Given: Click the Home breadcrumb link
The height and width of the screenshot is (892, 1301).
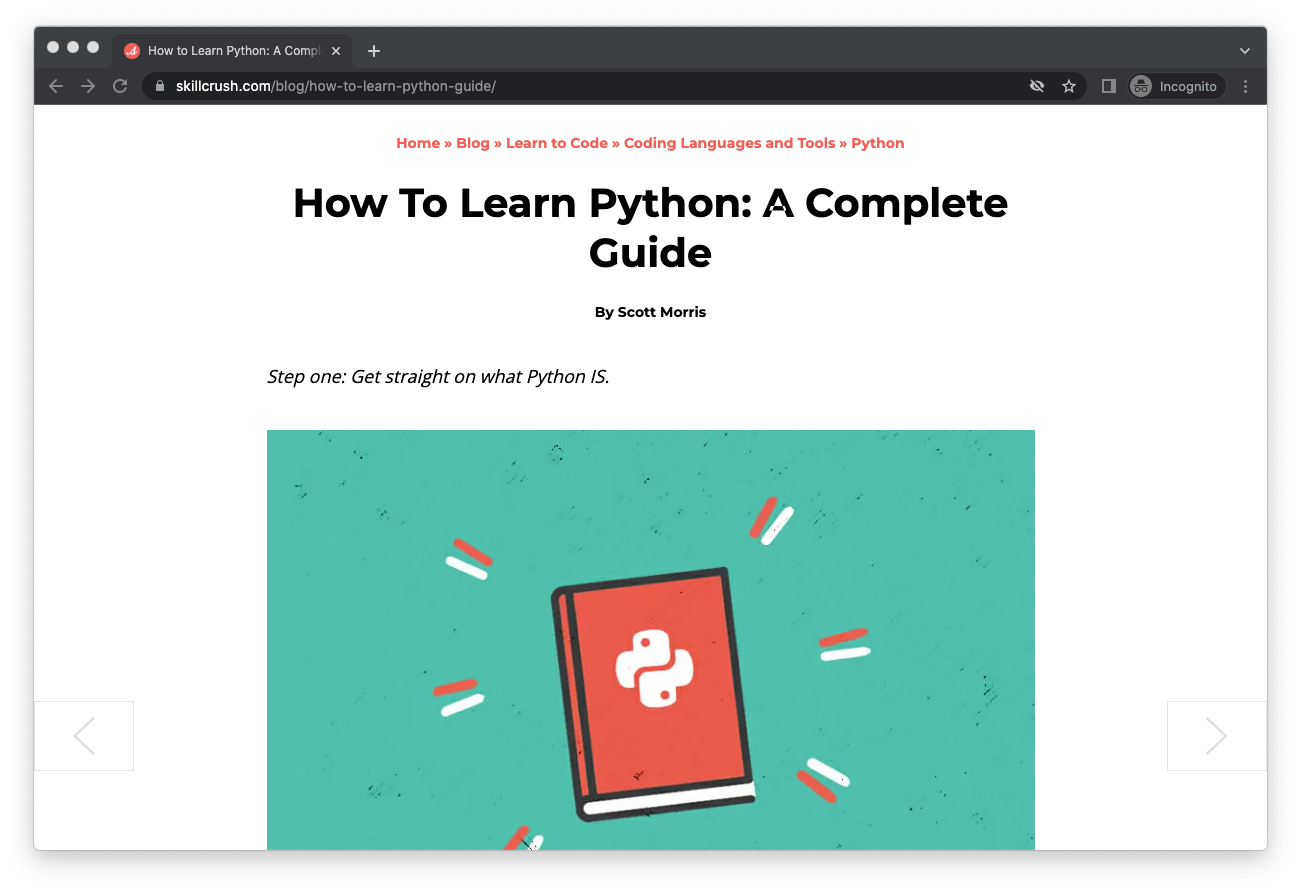Looking at the screenshot, I should tap(418, 143).
